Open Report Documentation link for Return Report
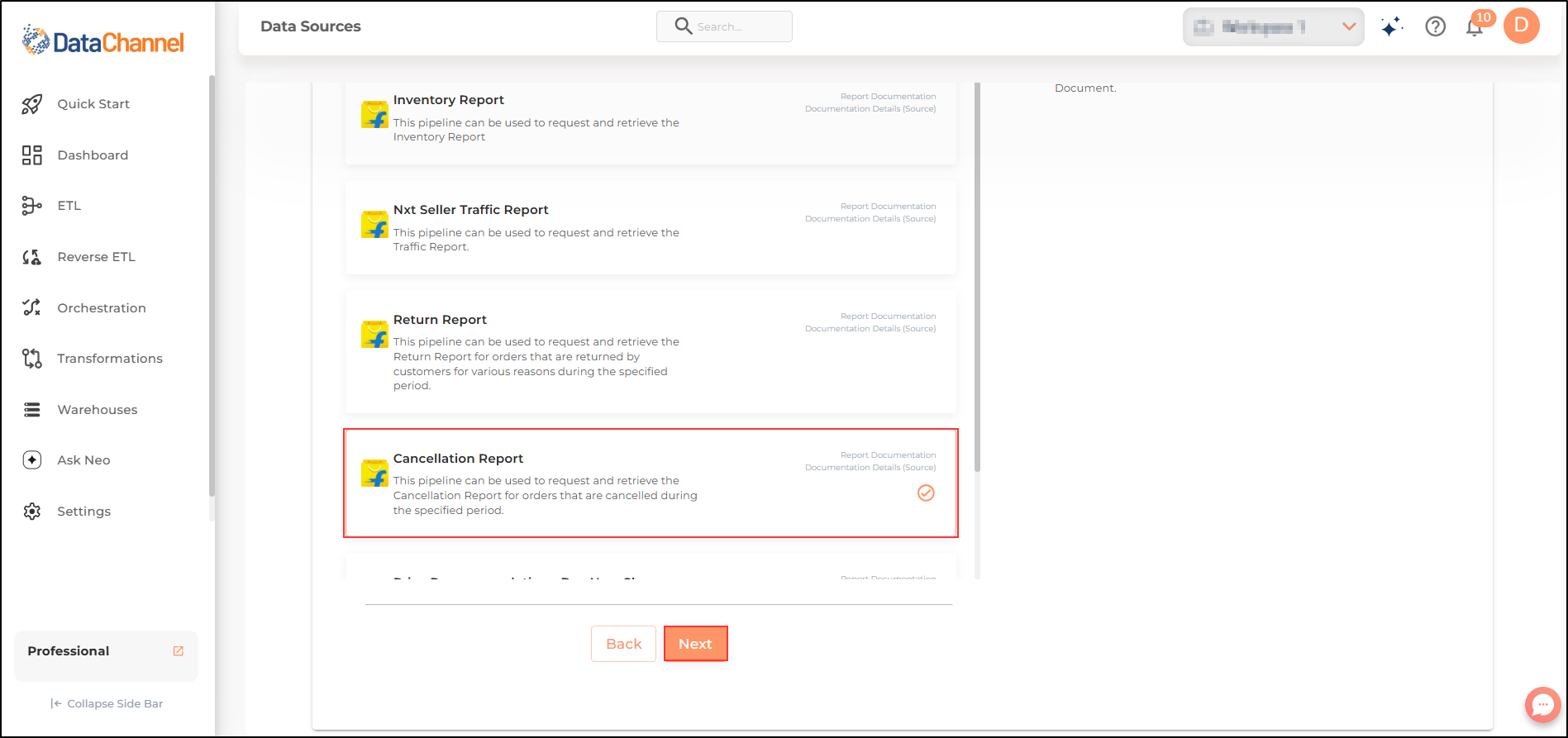This screenshot has height=738, width=1568. pos(888,317)
